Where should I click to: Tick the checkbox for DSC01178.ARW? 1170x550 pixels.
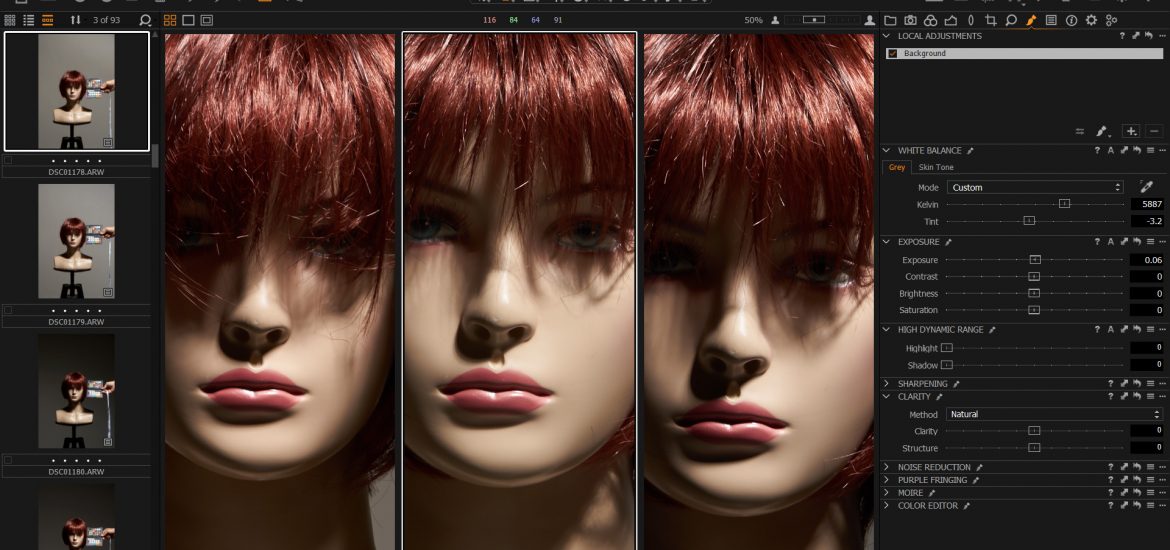7,160
